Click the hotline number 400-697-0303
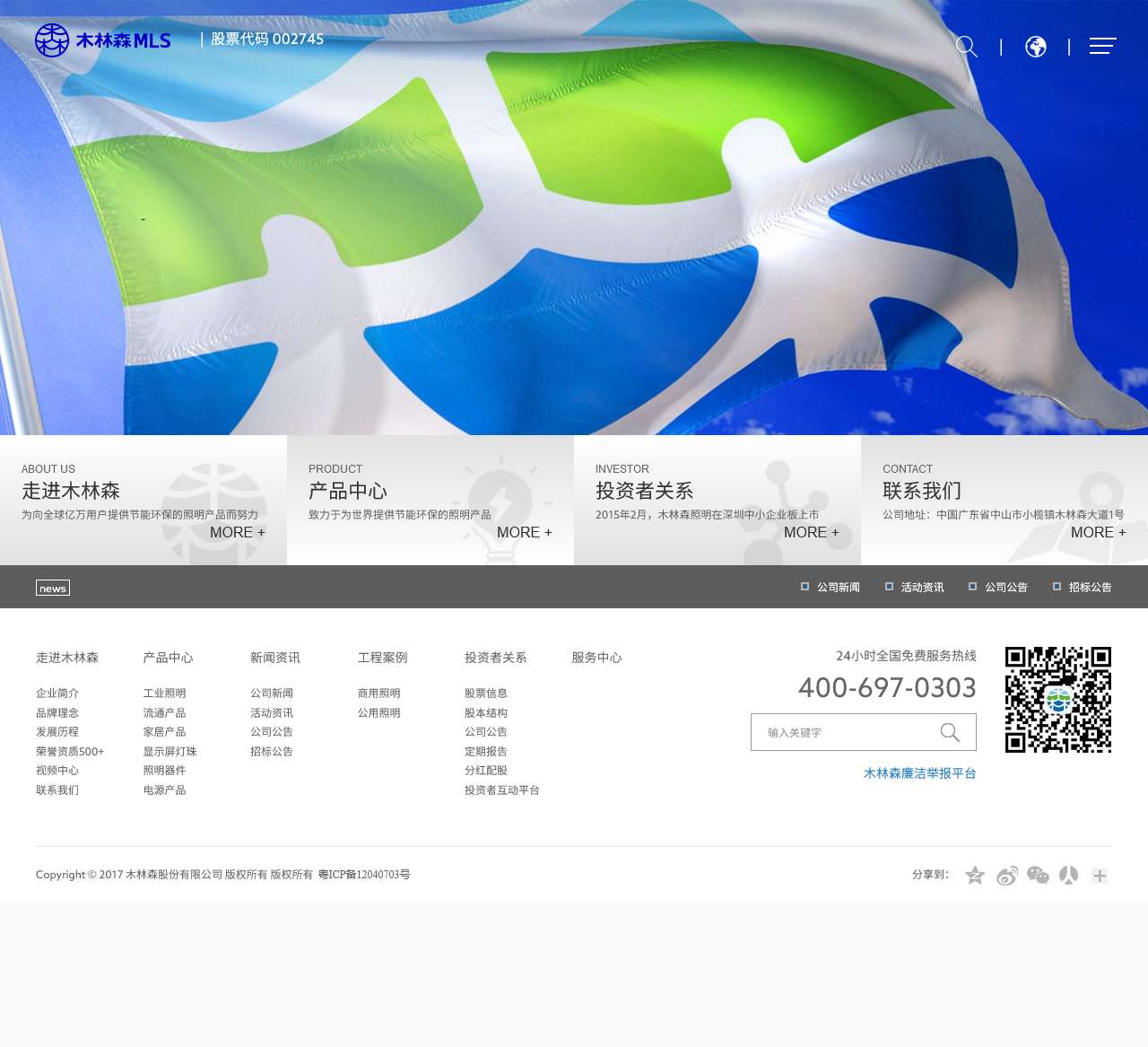Screen dimensions: 1148x1047 [887, 687]
